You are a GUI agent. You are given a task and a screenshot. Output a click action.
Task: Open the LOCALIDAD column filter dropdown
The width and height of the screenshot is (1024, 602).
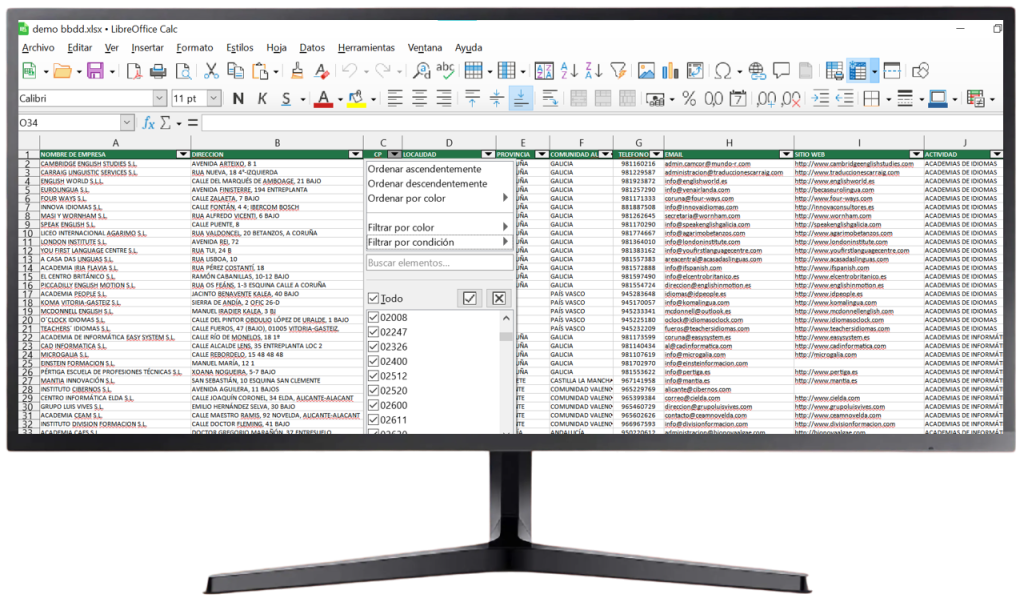[x=487, y=154]
